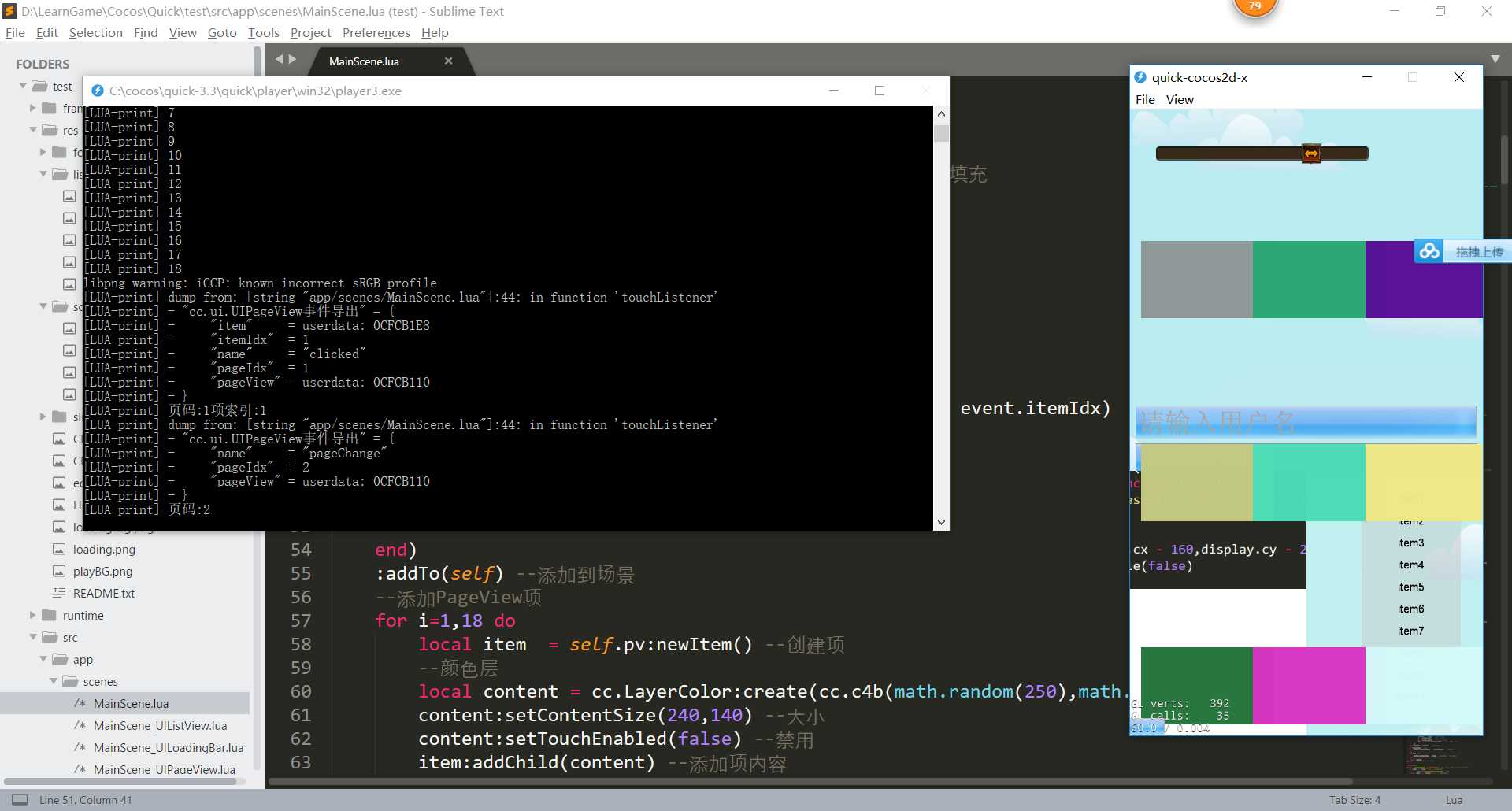This screenshot has height=811, width=1512.
Task: Select item3 in the game list
Action: [1410, 543]
